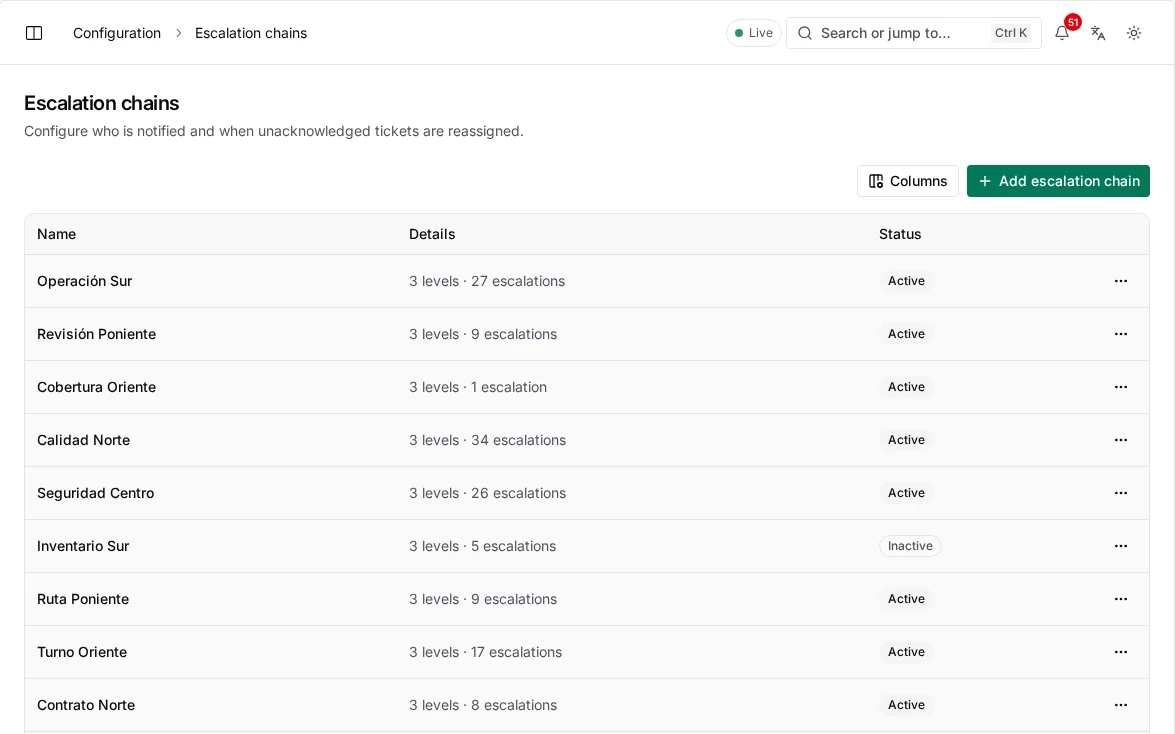Click the Add escalation chain button

[x=1058, y=181]
